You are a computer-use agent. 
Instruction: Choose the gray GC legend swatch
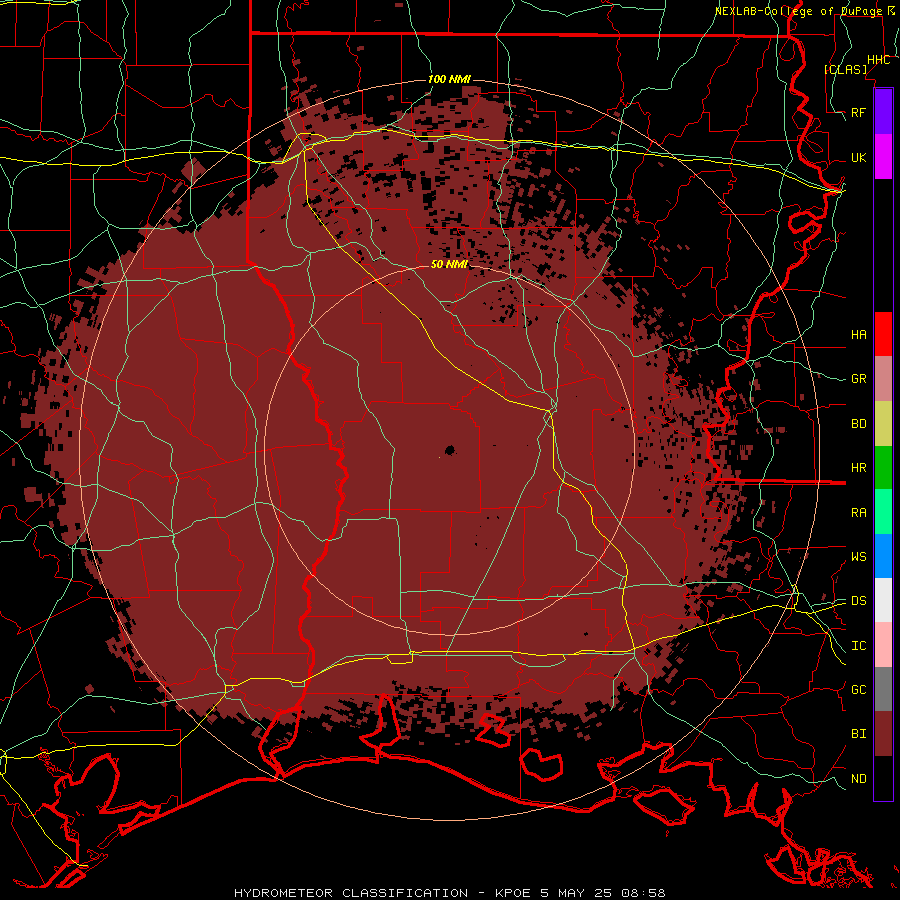click(x=883, y=689)
